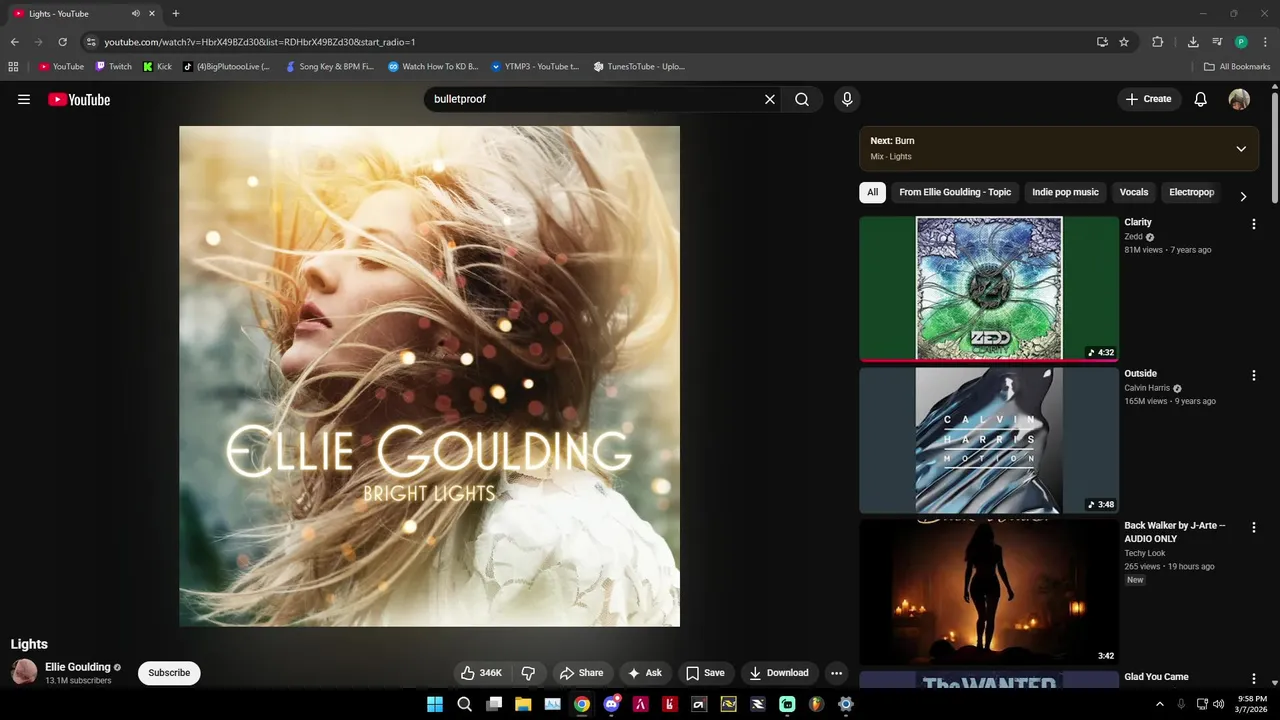
Task: Open options menu for Back Walker video
Action: pos(1253,527)
